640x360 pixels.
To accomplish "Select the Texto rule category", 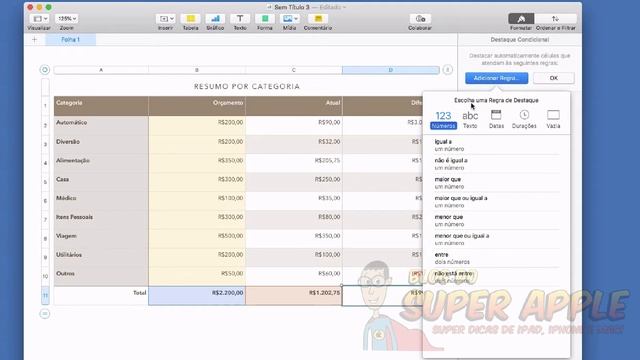I will pyautogui.click(x=470, y=120).
